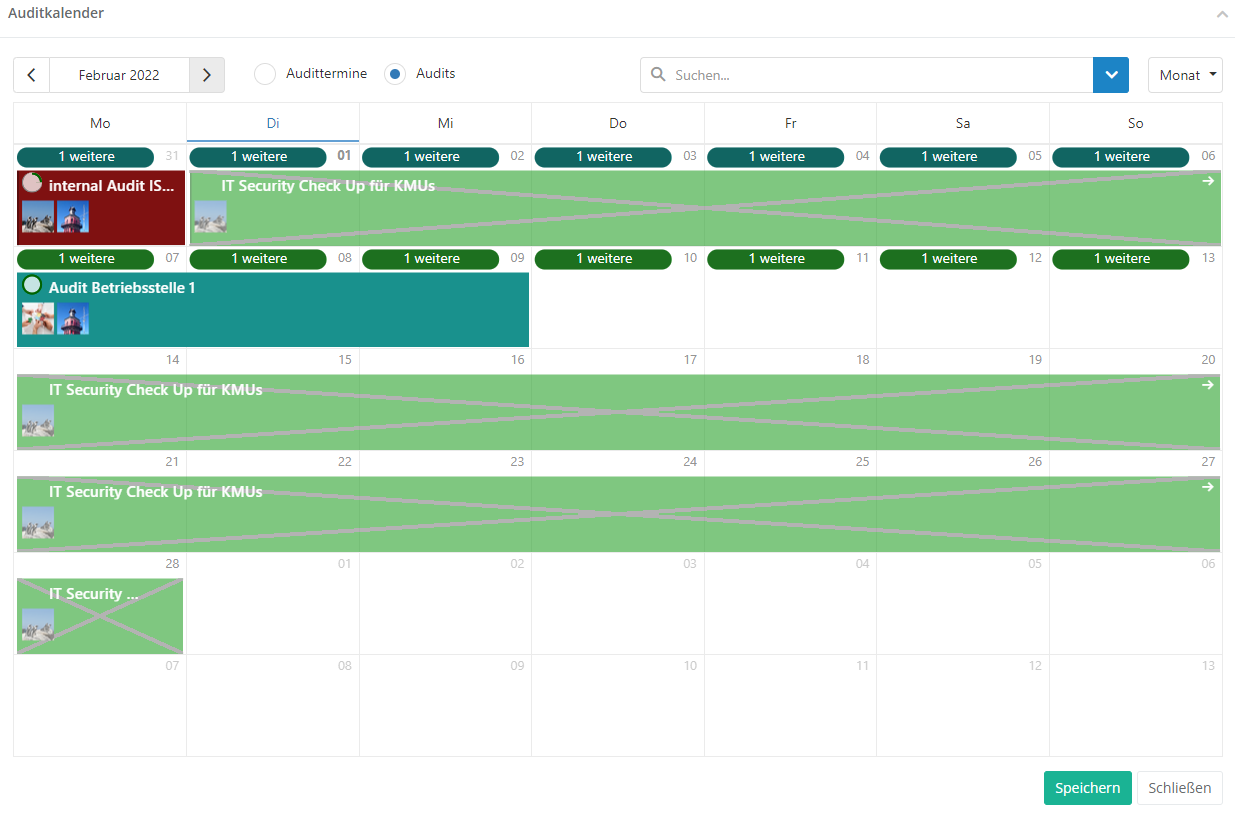Expand '1 weitere' on Monday 31
Image resolution: width=1235 pixels, height=814 pixels.
click(86, 157)
